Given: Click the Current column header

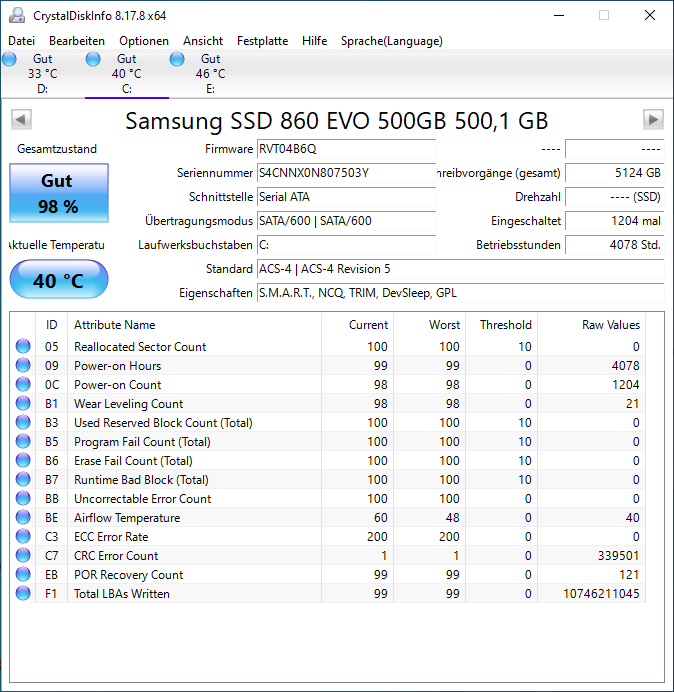Looking at the screenshot, I should [358, 325].
